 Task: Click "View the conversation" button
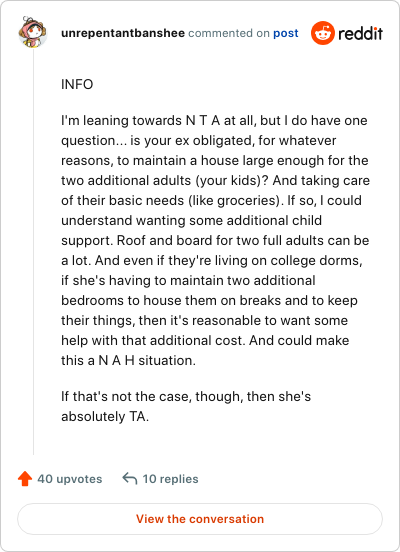[200, 519]
